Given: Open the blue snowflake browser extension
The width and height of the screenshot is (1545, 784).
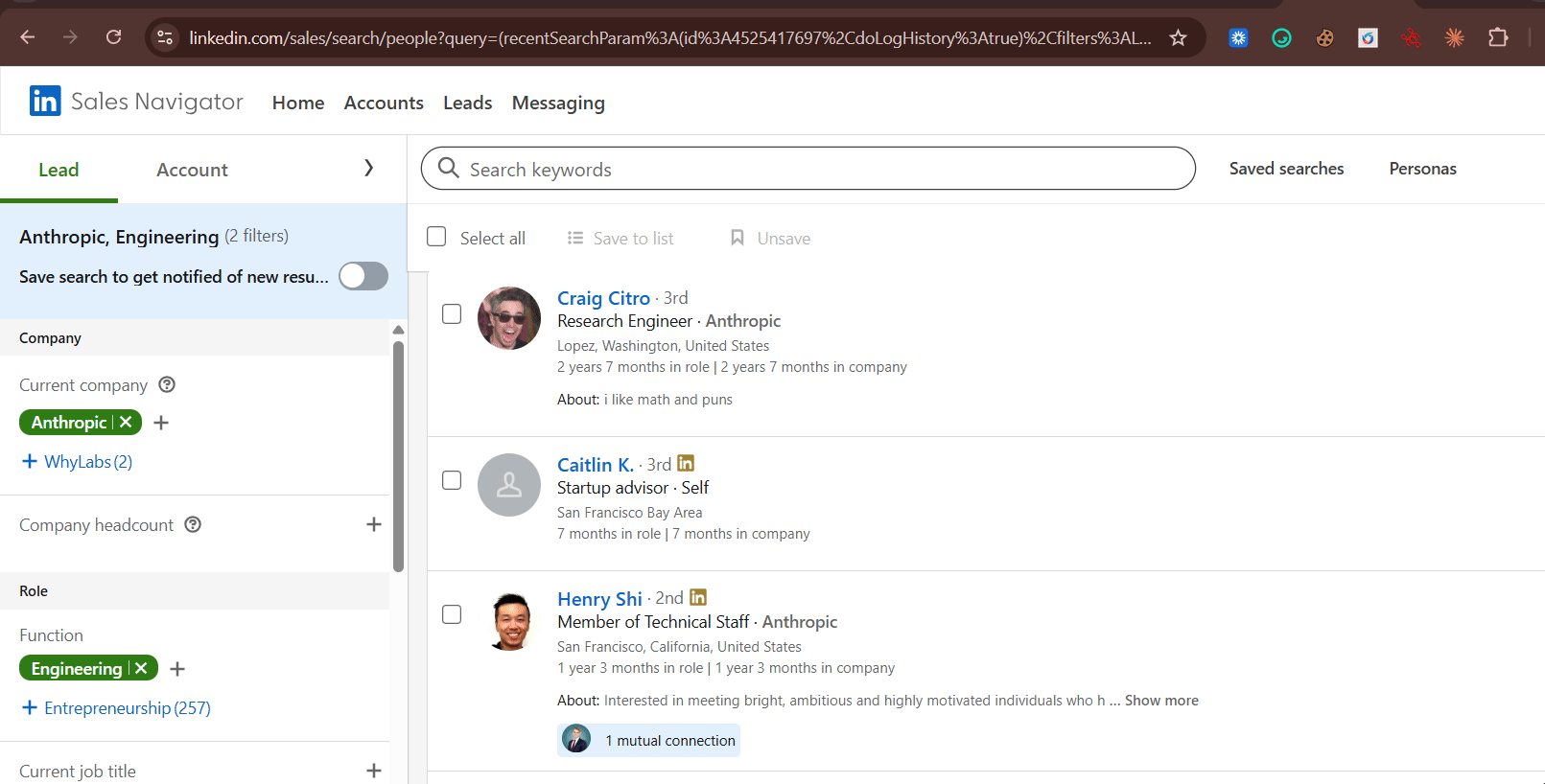Looking at the screenshot, I should click(x=1238, y=38).
